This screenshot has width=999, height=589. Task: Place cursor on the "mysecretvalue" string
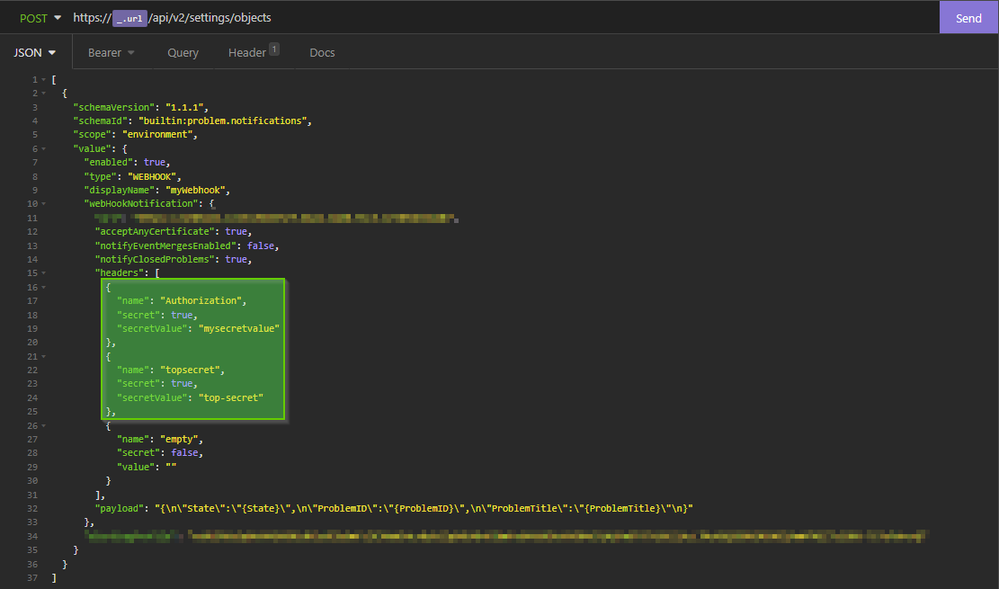point(240,328)
